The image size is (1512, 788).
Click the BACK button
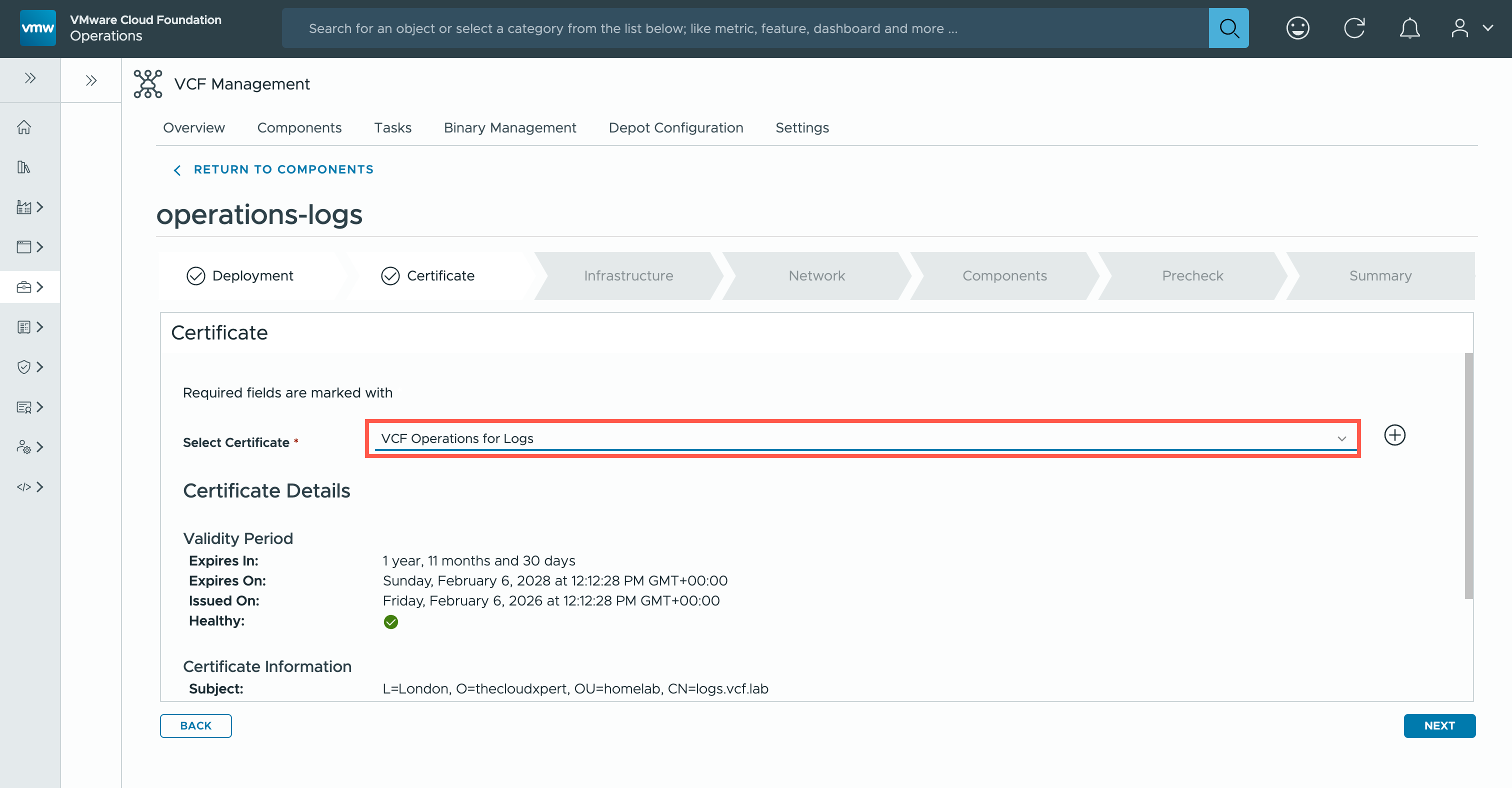pos(195,726)
